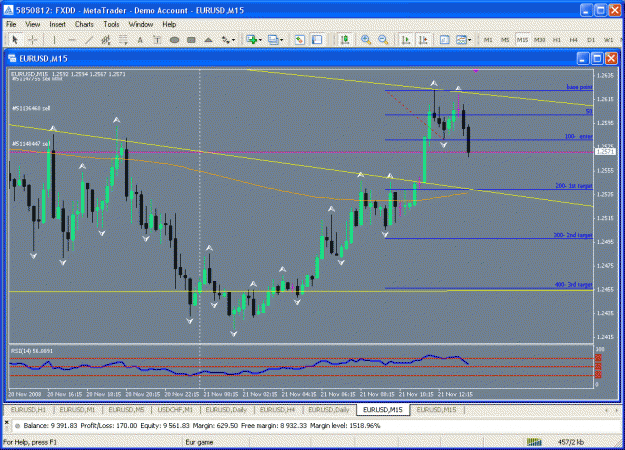The height and width of the screenshot is (450, 625).
Task: Switch to M30 timeframe
Action: point(539,40)
